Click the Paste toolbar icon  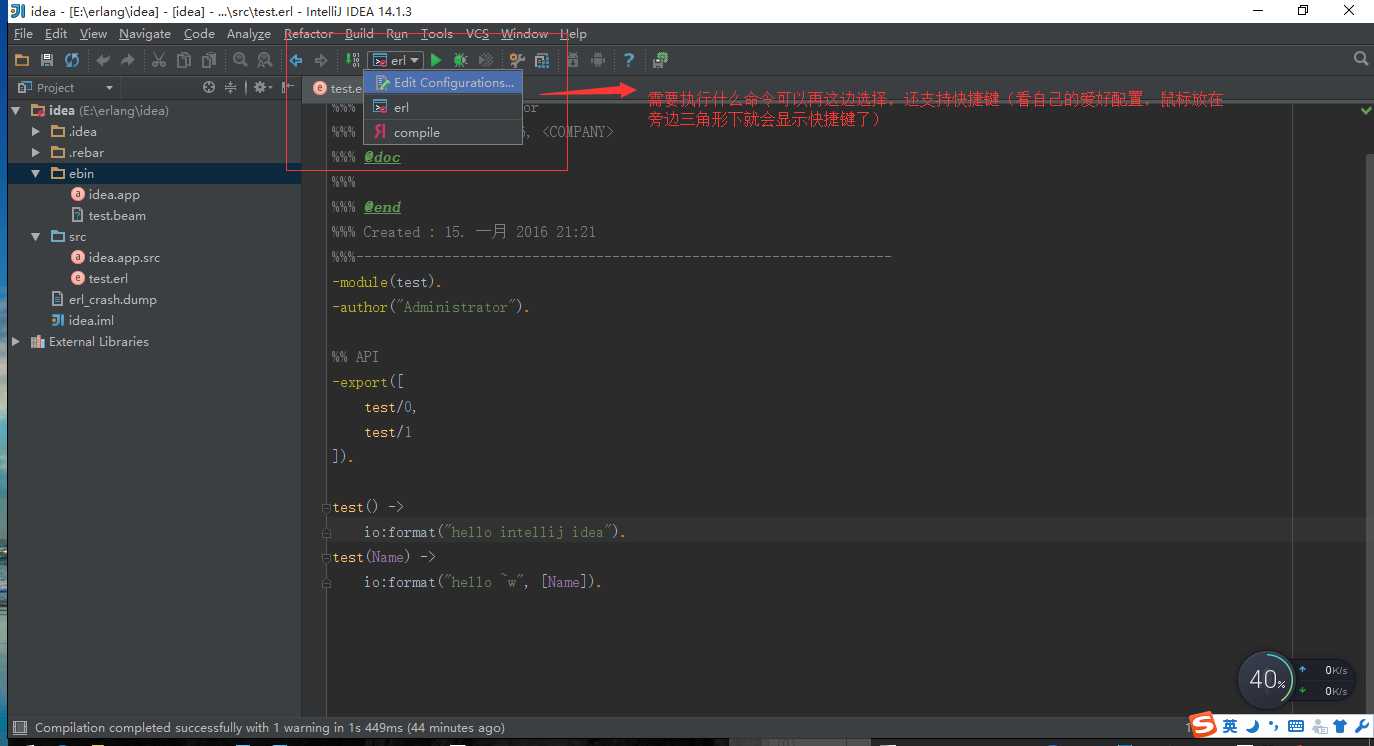[209, 61]
